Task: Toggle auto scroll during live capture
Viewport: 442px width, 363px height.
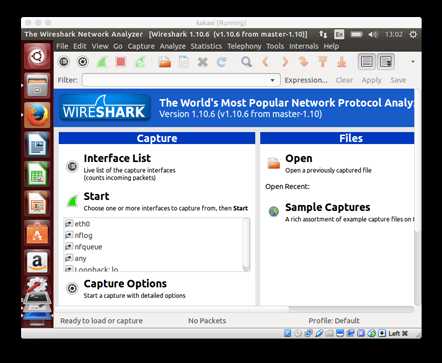Action: (x=386, y=62)
